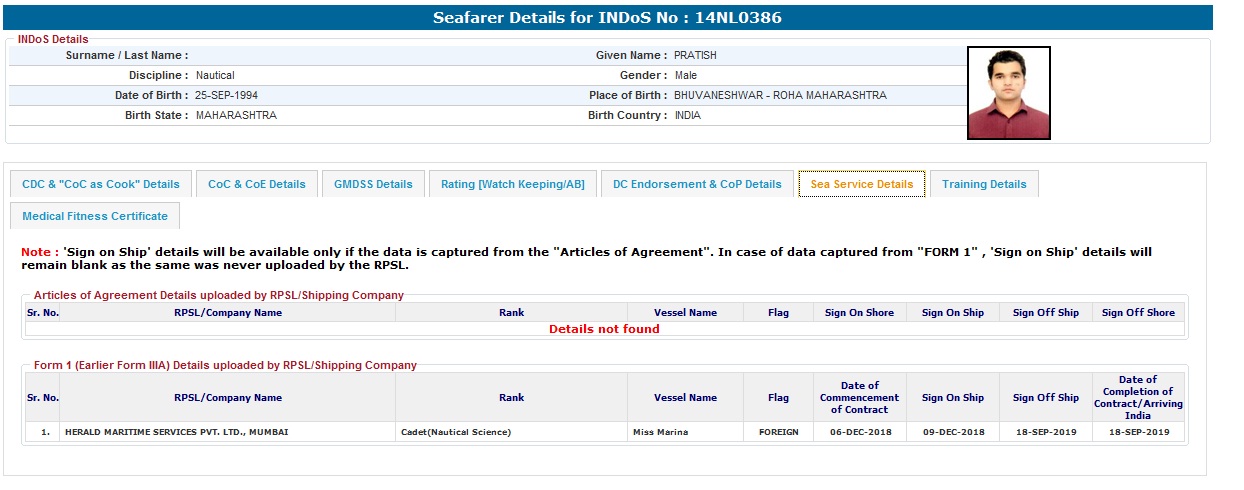Click the Cadet(Nautical Science) rank cell
Image resolution: width=1244 pixels, height=490 pixels.
(x=456, y=432)
